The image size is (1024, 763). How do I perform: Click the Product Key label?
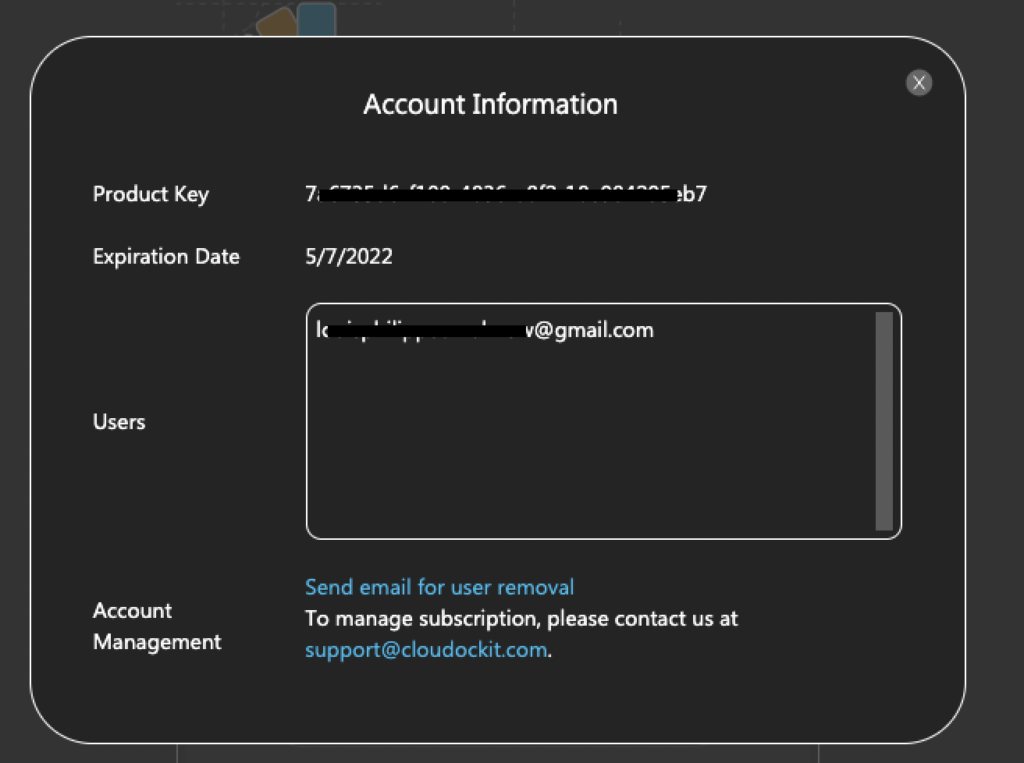[151, 194]
